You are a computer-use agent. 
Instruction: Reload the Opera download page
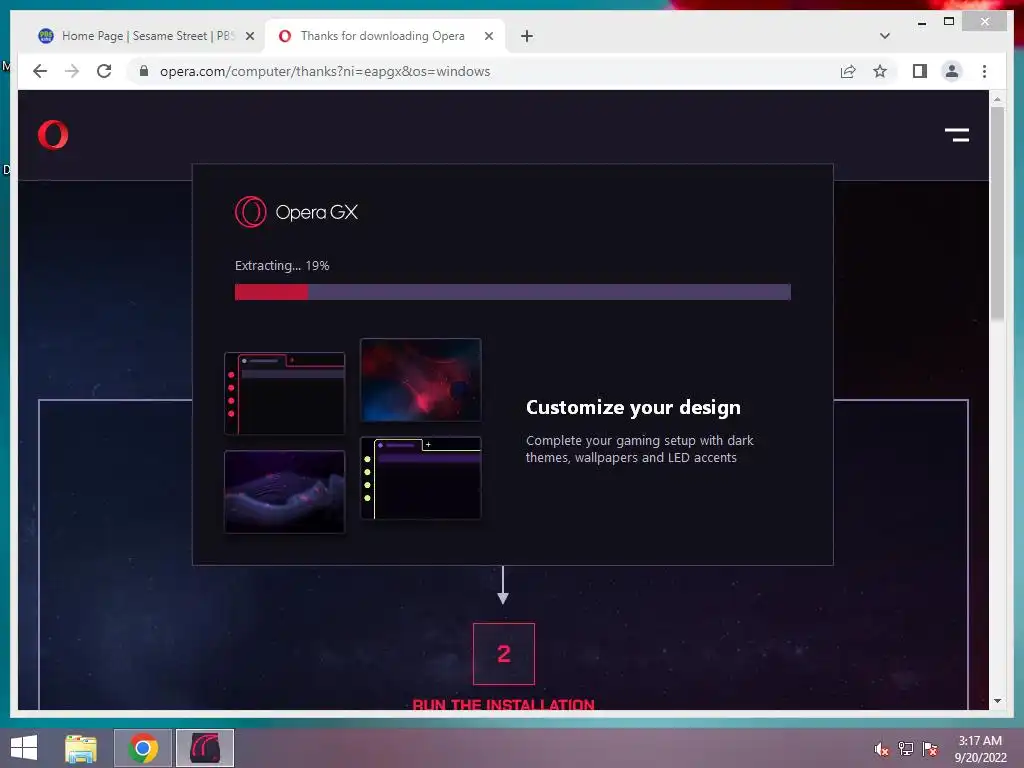pyautogui.click(x=104, y=71)
